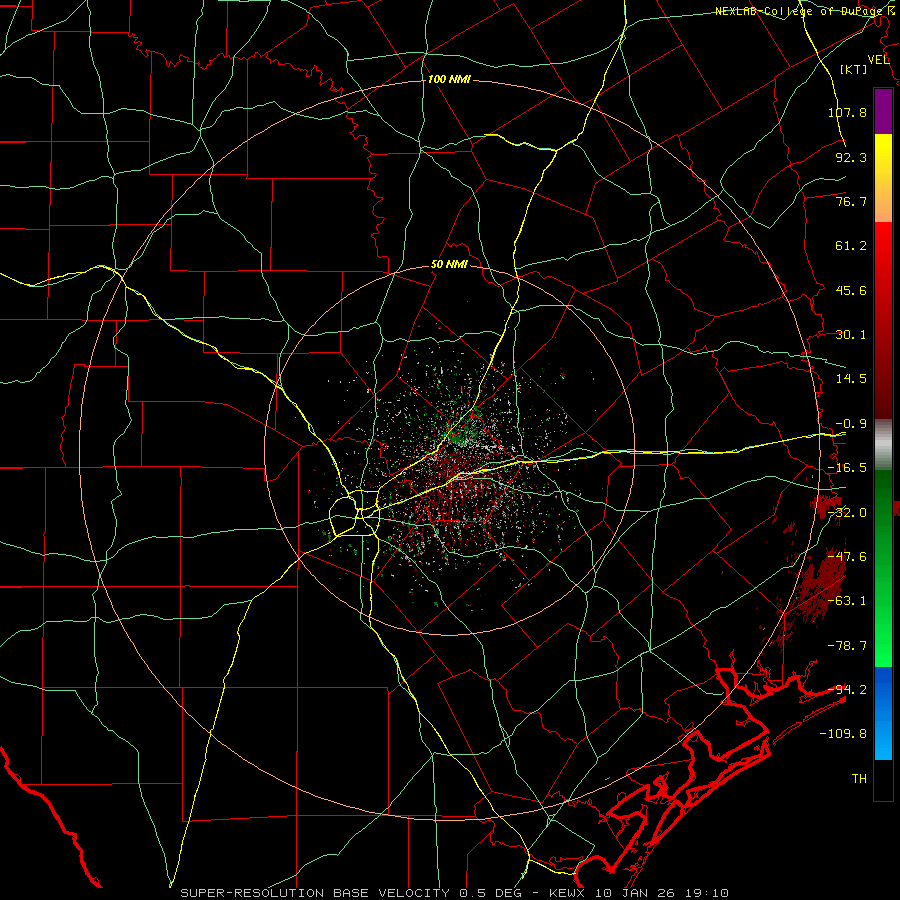Click the [KT] units label
The width and height of the screenshot is (900, 900).
854,69
